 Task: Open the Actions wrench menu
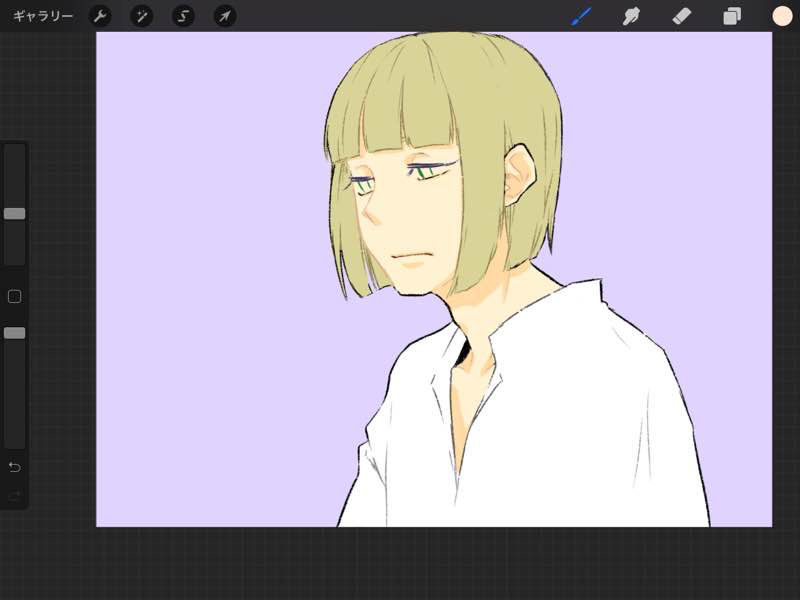(x=99, y=16)
